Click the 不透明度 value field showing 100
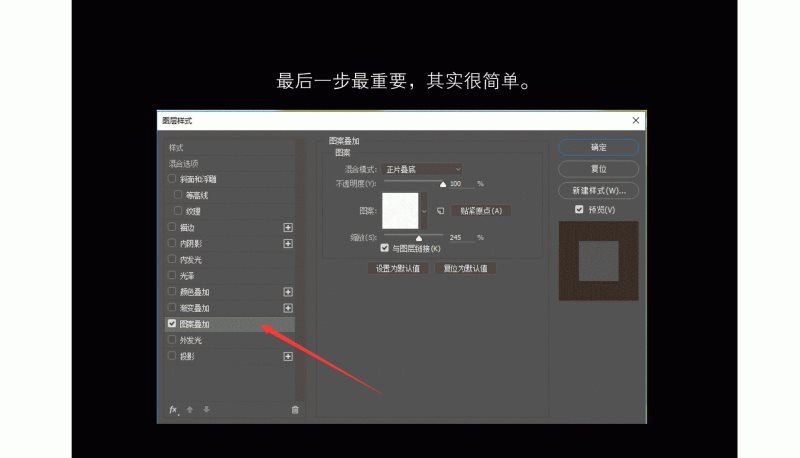 [461, 184]
